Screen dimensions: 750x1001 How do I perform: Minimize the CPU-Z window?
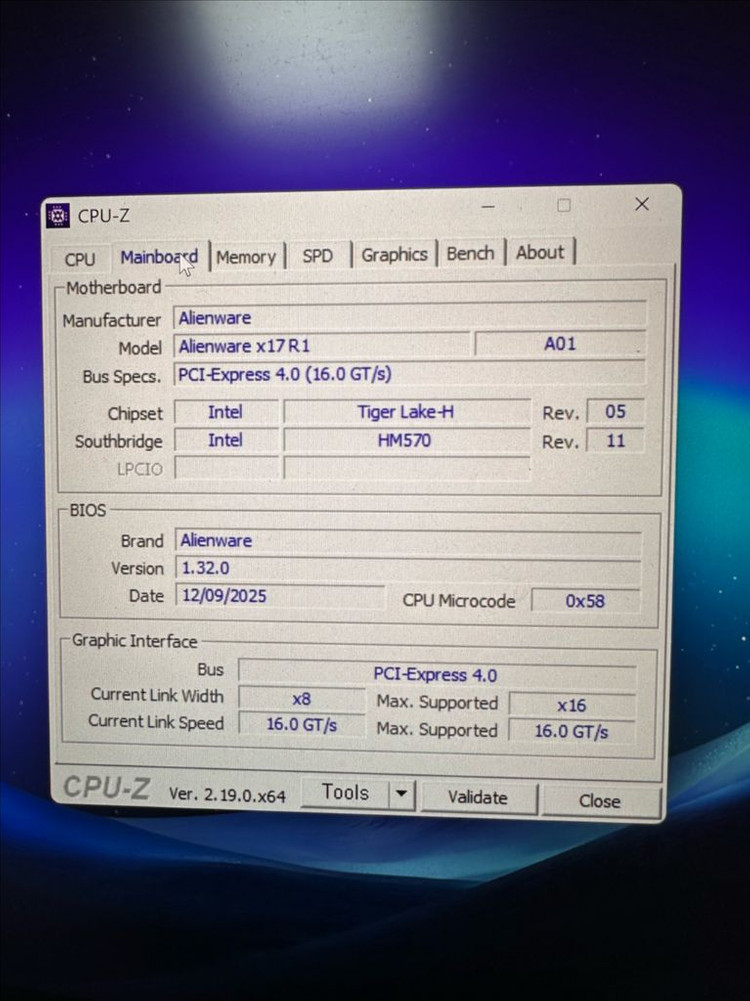(x=488, y=206)
